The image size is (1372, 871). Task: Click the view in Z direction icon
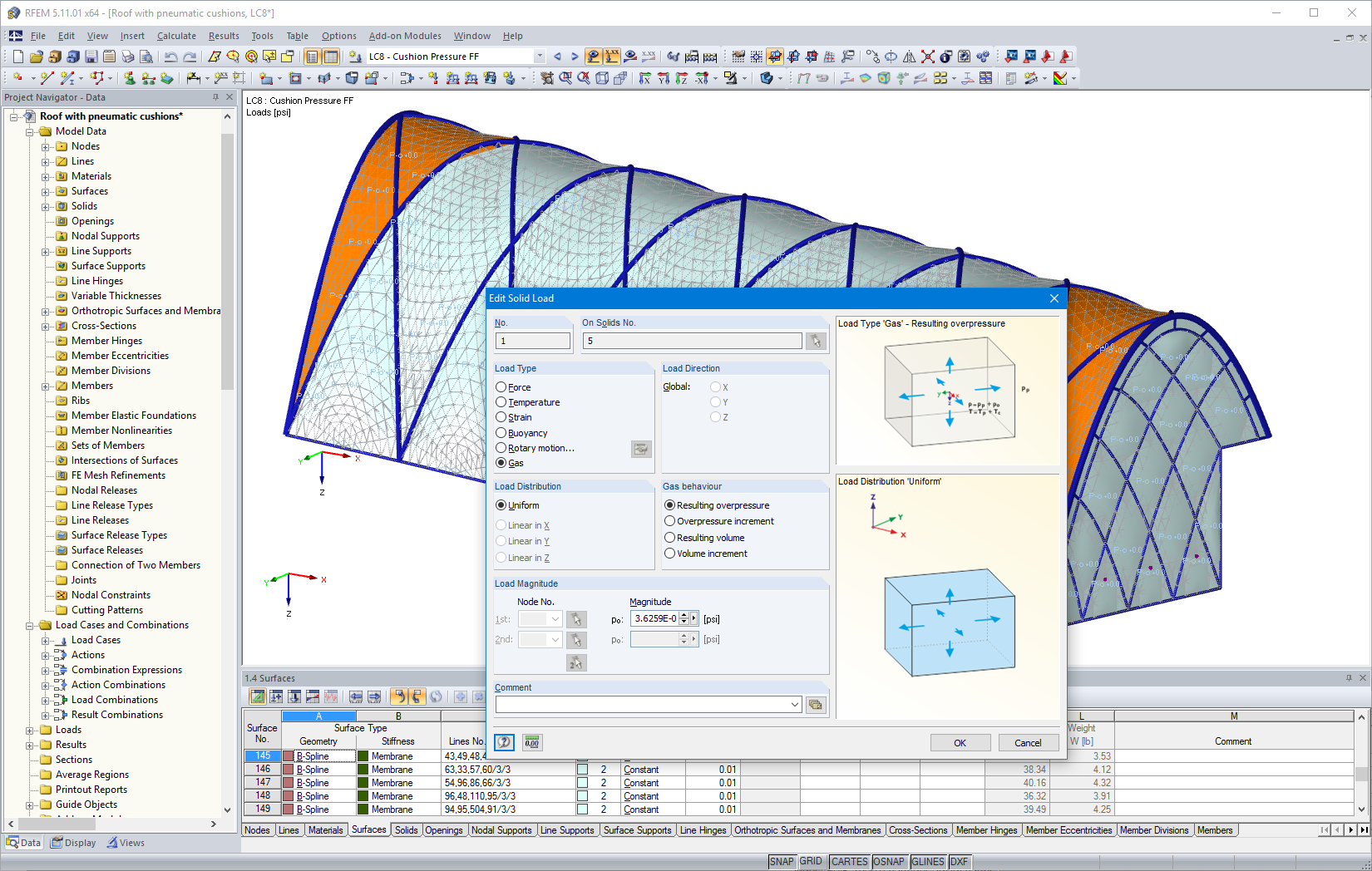(x=682, y=78)
